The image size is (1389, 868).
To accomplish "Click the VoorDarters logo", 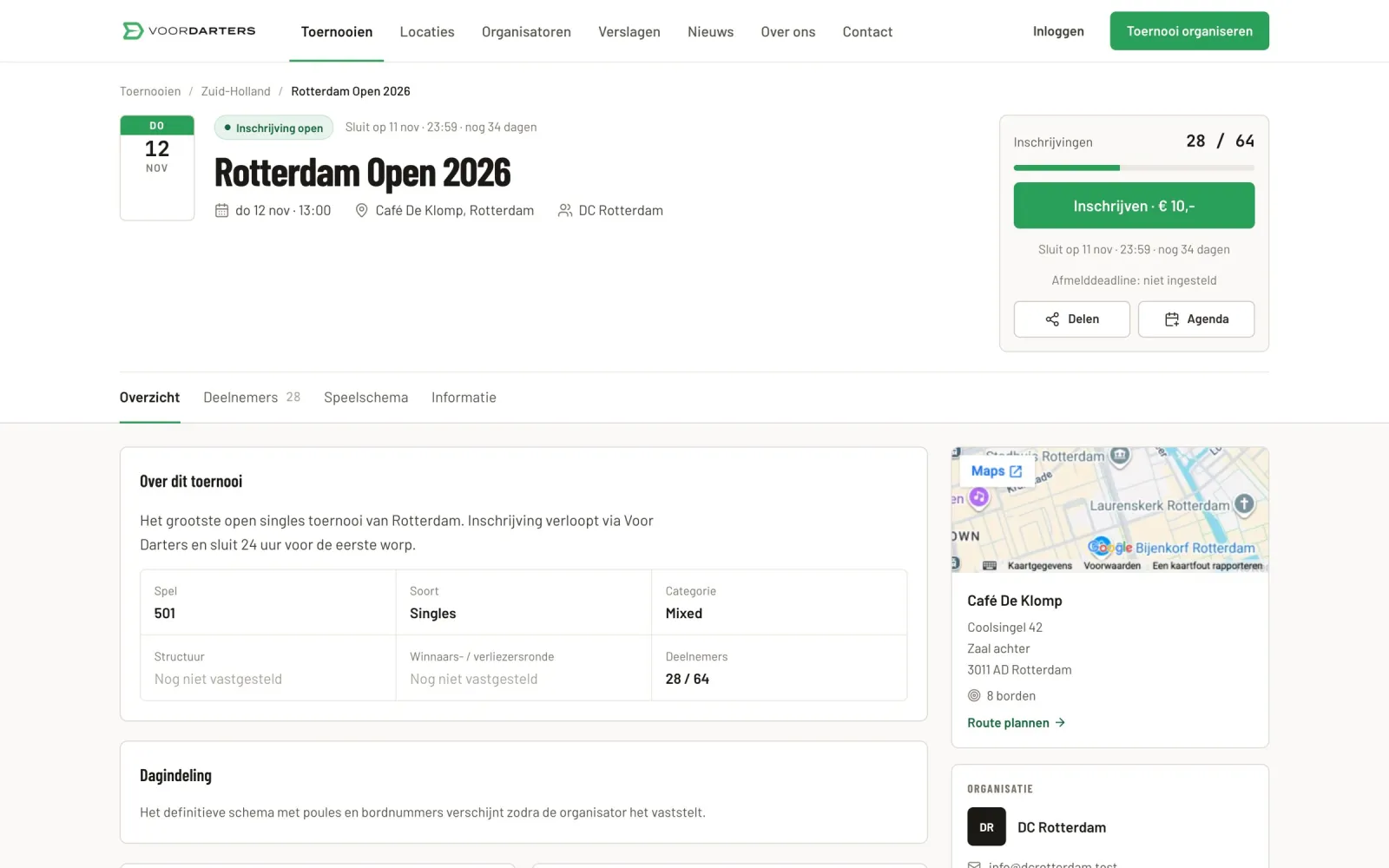I will [x=188, y=31].
